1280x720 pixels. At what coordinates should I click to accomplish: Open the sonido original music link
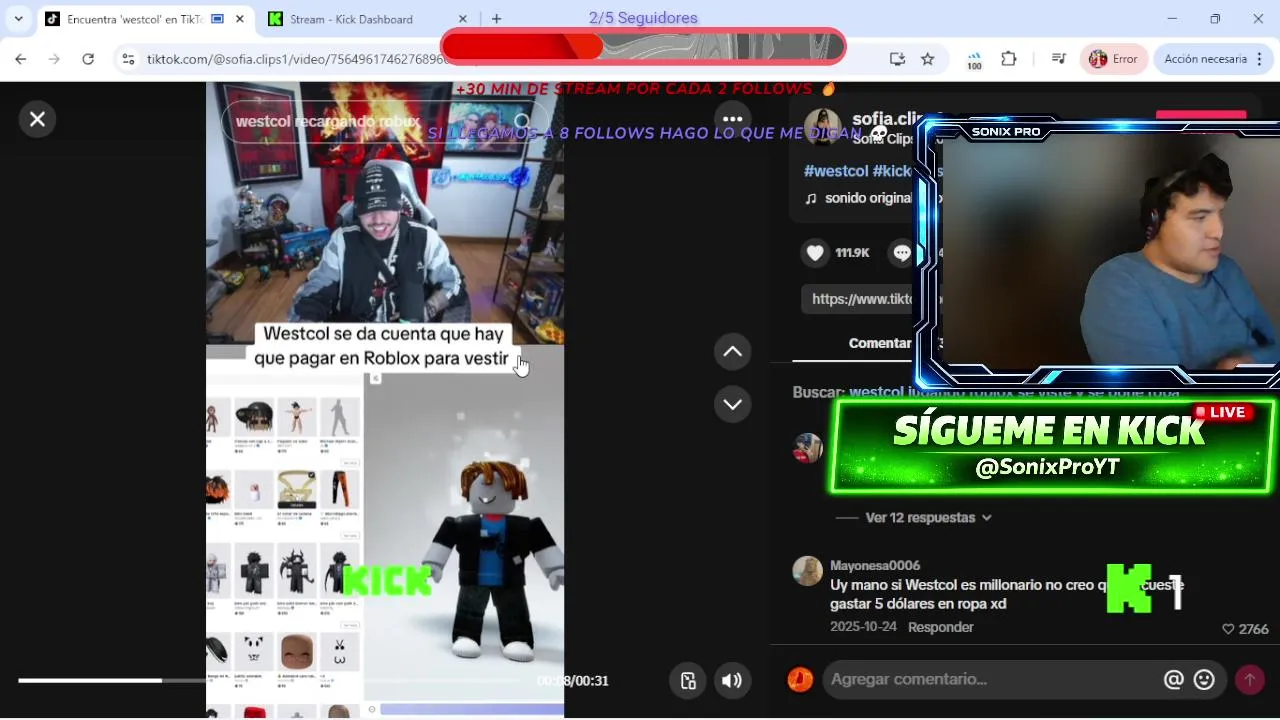(x=858, y=198)
